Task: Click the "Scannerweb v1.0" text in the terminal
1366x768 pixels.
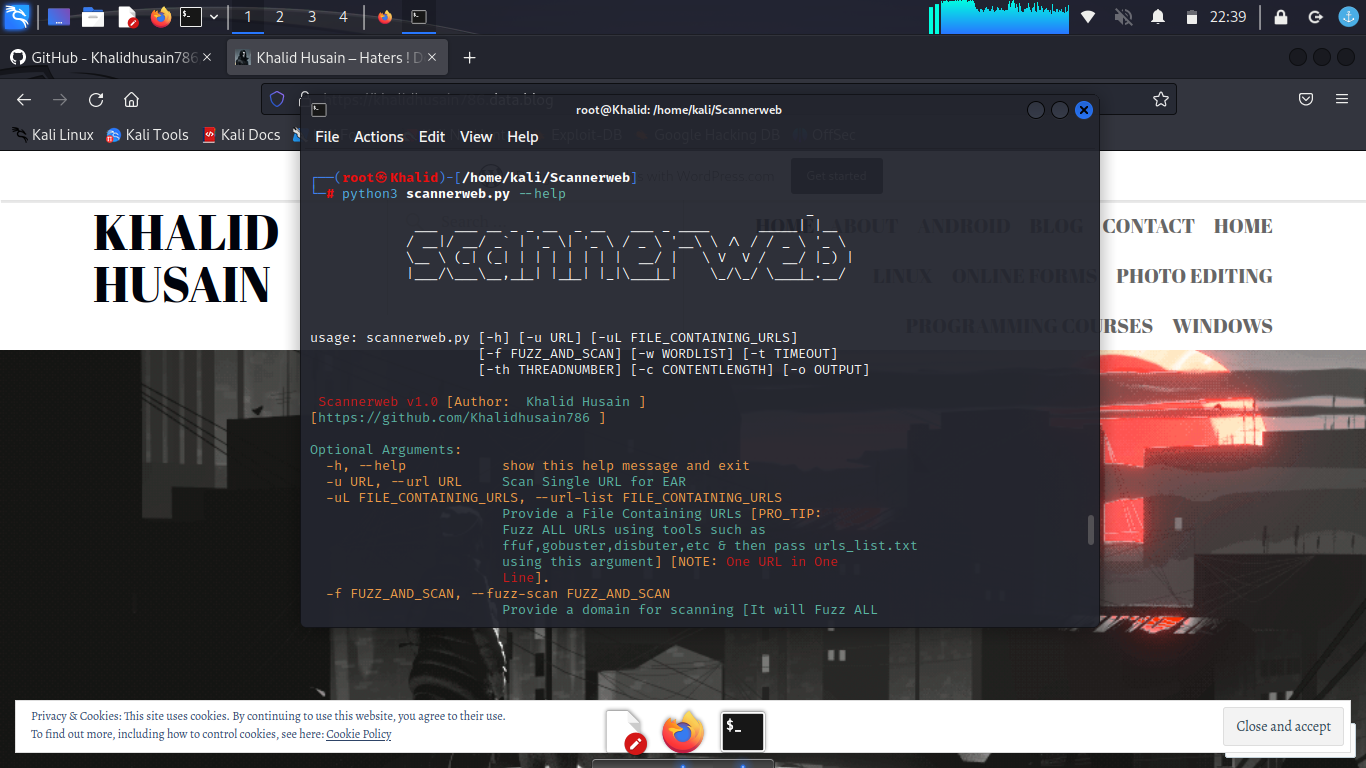Action: [x=378, y=402]
